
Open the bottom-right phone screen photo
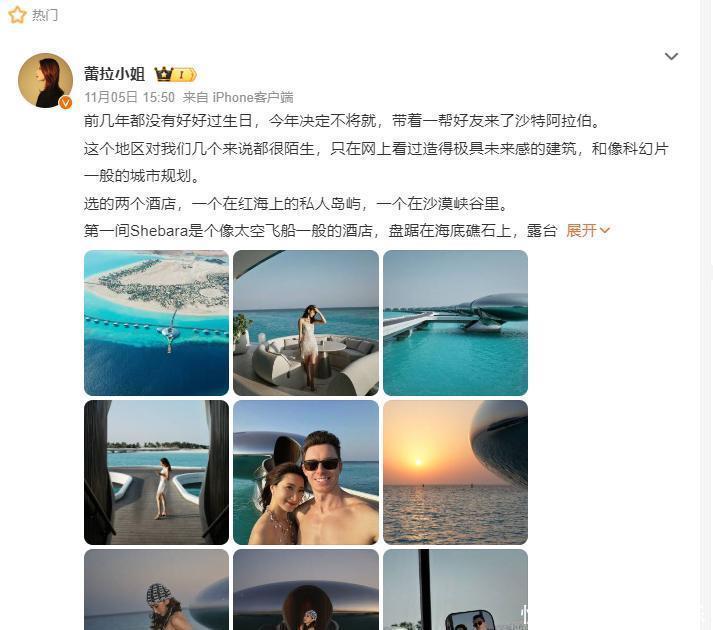[456, 590]
